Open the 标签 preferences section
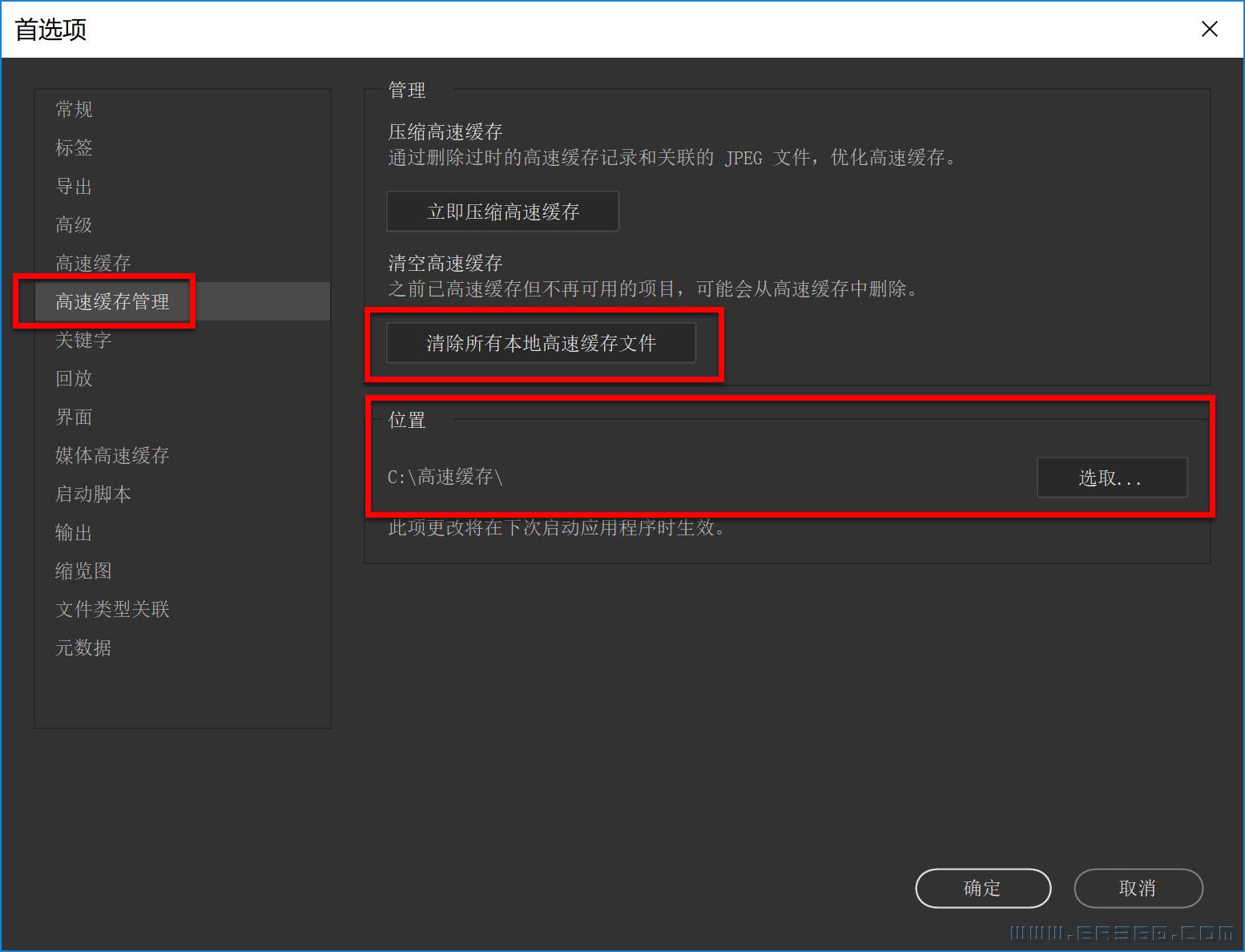The image size is (1245, 952). point(74,147)
